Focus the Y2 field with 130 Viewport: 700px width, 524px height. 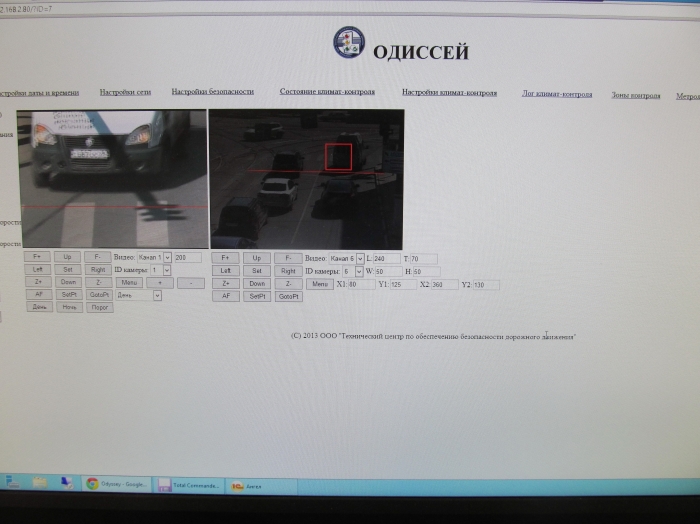[x=486, y=285]
